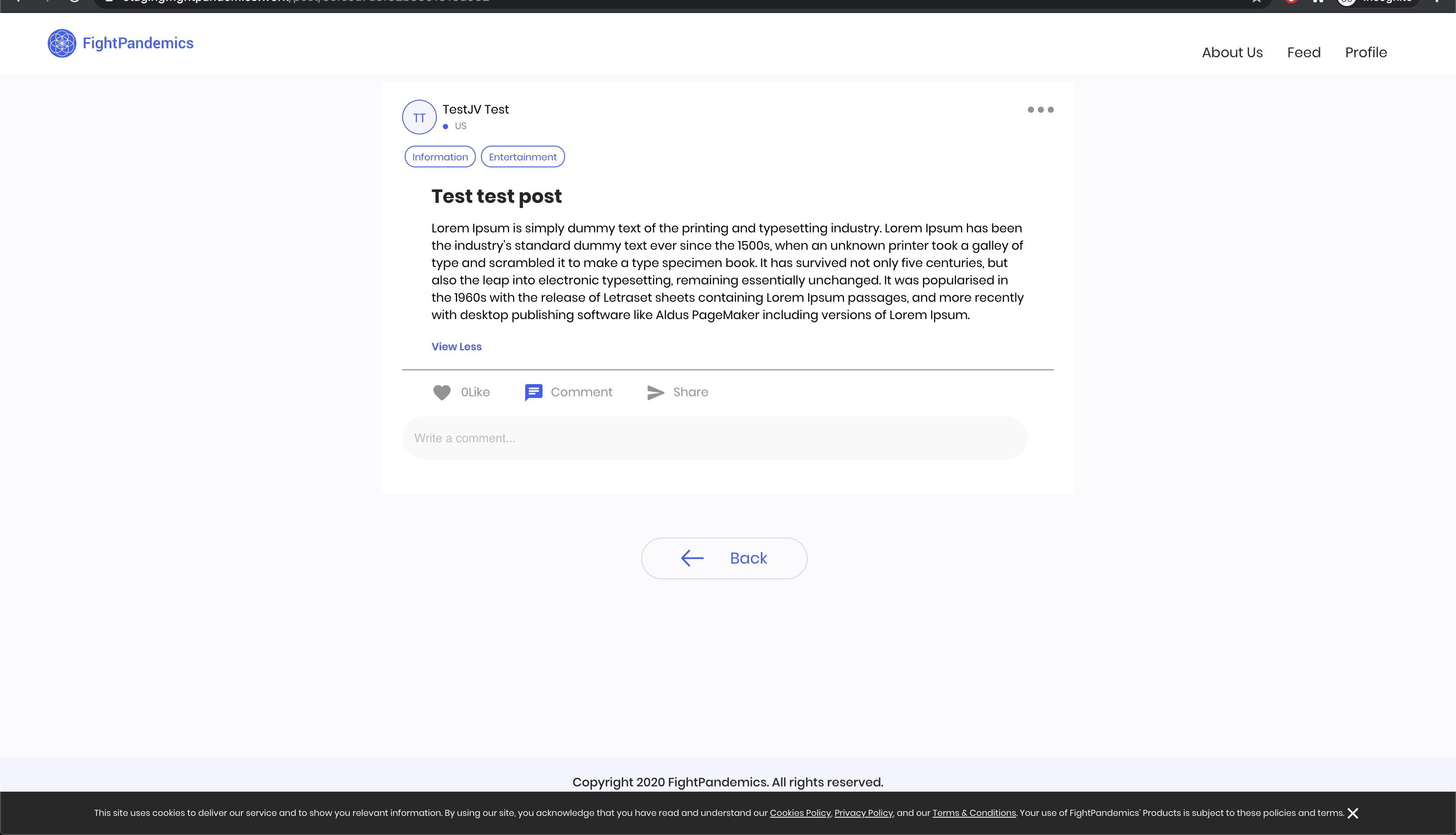1456x835 pixels.
Task: Click the Comment label
Action: click(581, 392)
